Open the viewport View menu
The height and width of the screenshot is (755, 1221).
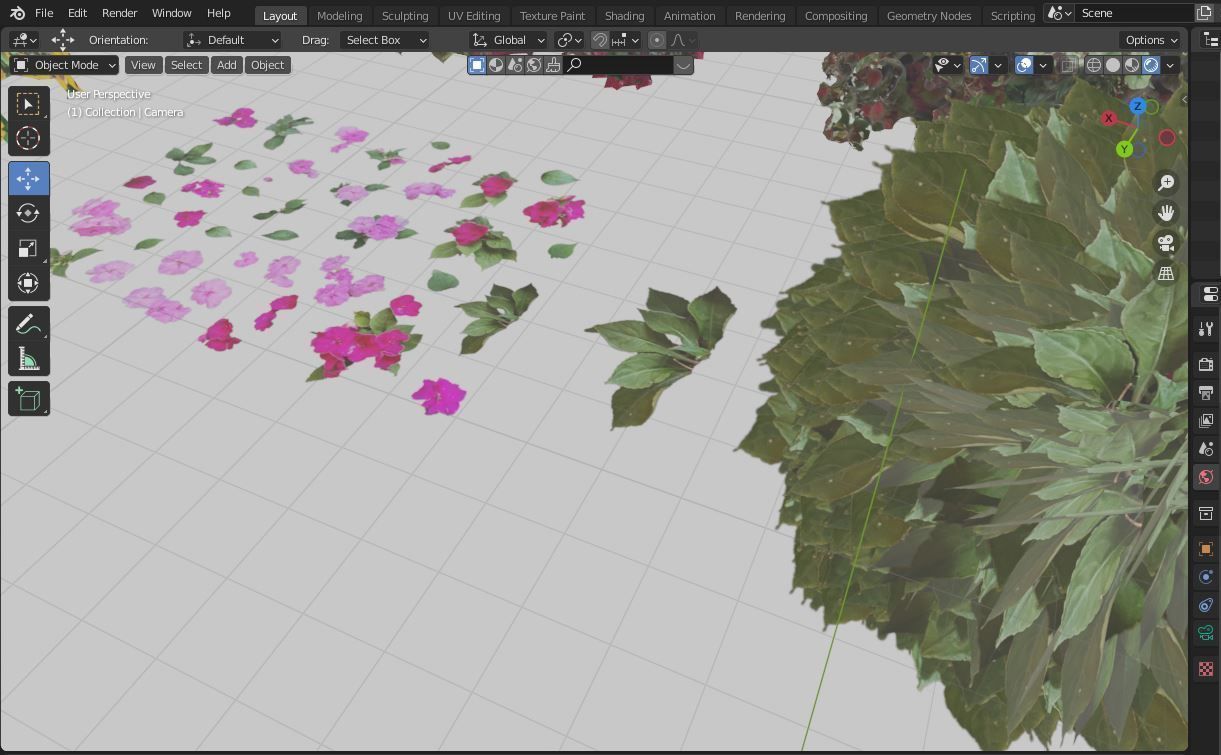coord(143,65)
